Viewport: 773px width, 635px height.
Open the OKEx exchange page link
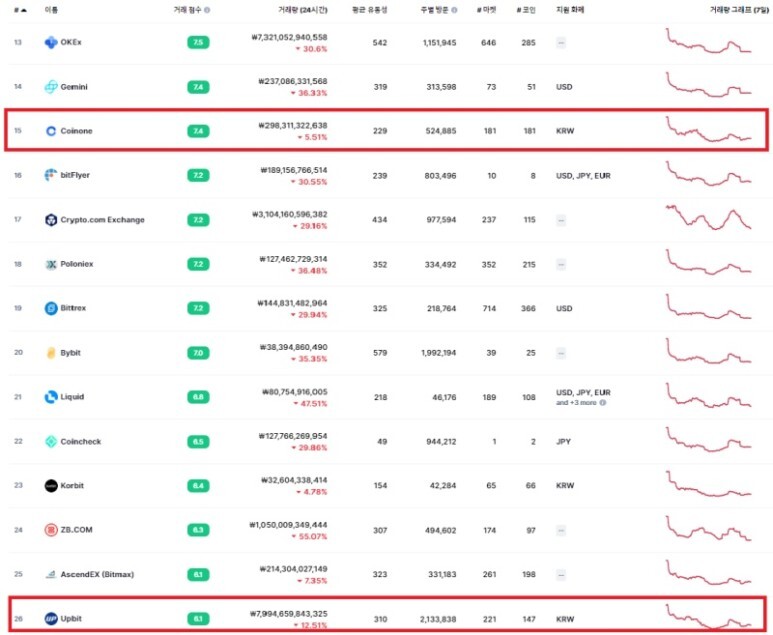(x=71, y=42)
